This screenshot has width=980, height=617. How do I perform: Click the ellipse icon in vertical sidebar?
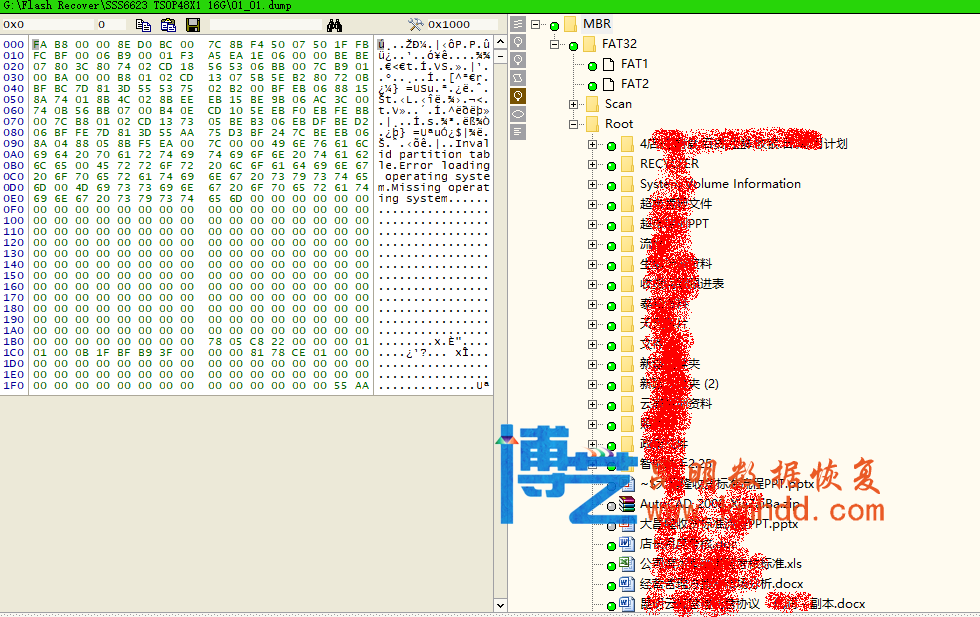518,114
